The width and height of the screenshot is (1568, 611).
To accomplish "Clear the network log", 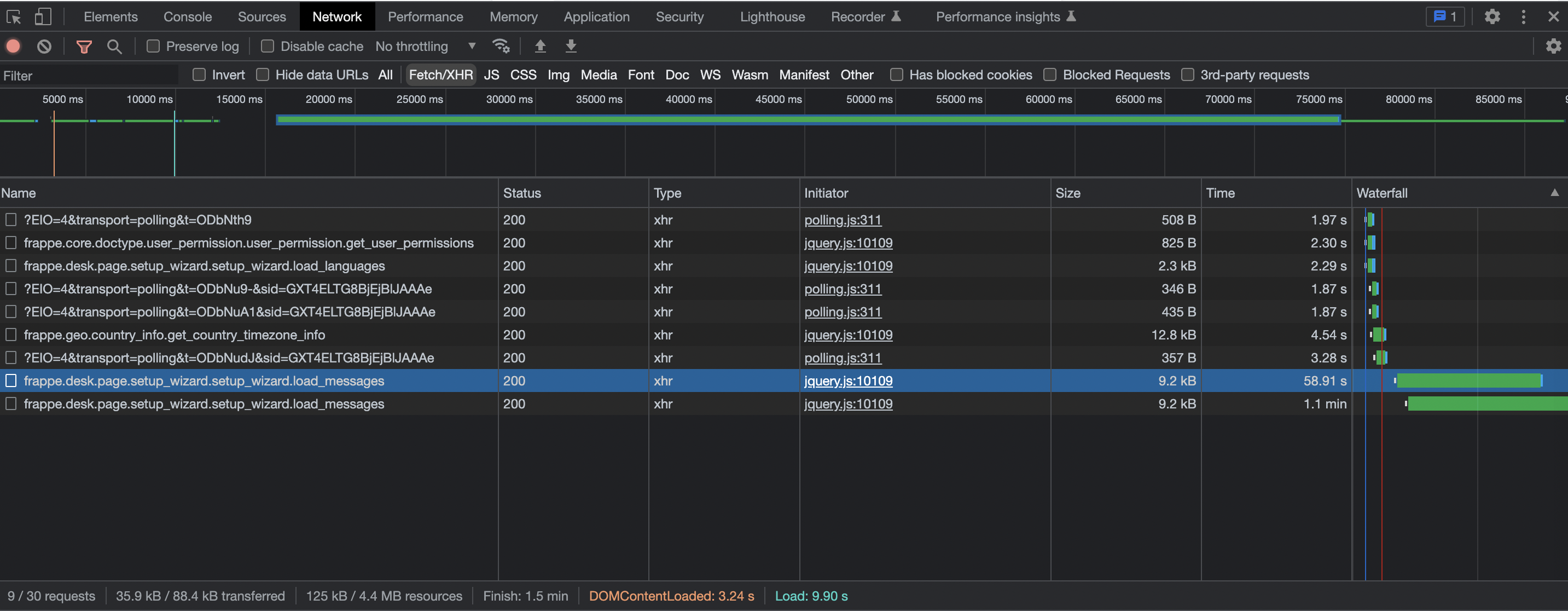I will point(44,47).
